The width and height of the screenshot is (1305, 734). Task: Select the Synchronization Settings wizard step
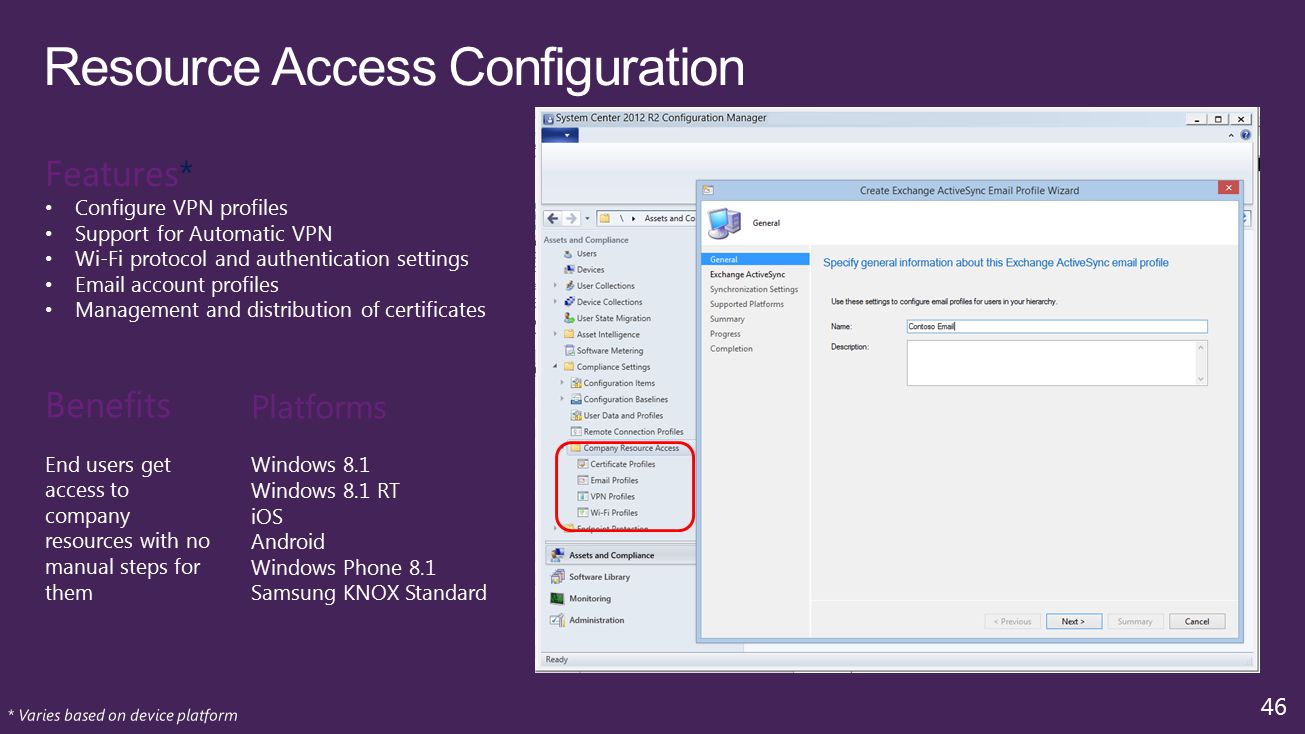point(754,289)
